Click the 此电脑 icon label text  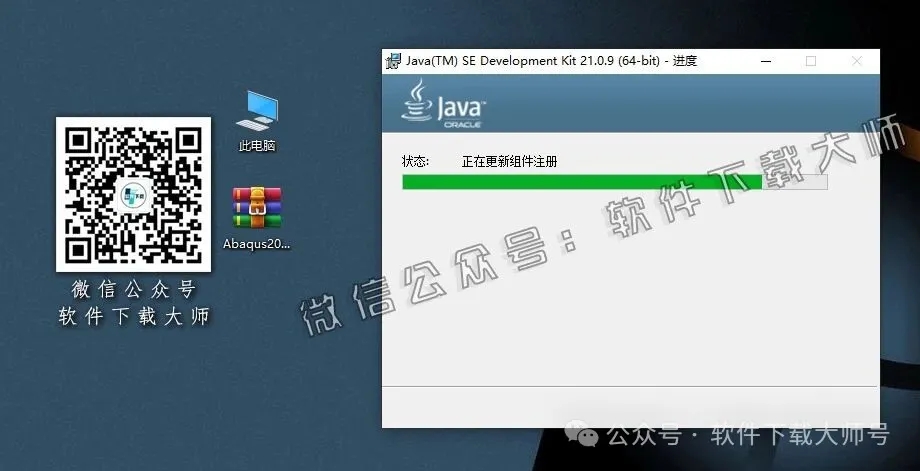click(257, 145)
